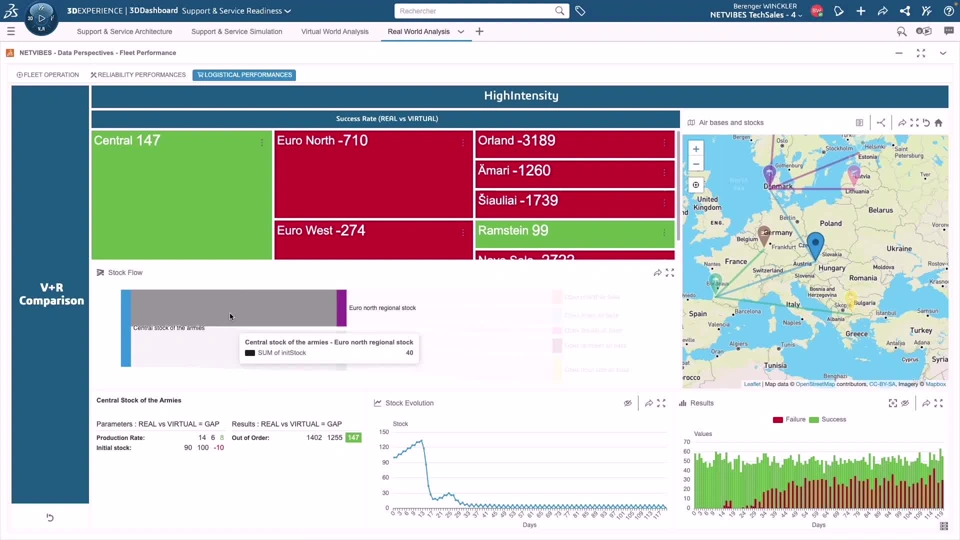Switch to the Virtual World Analysis tab

pyautogui.click(x=335, y=31)
